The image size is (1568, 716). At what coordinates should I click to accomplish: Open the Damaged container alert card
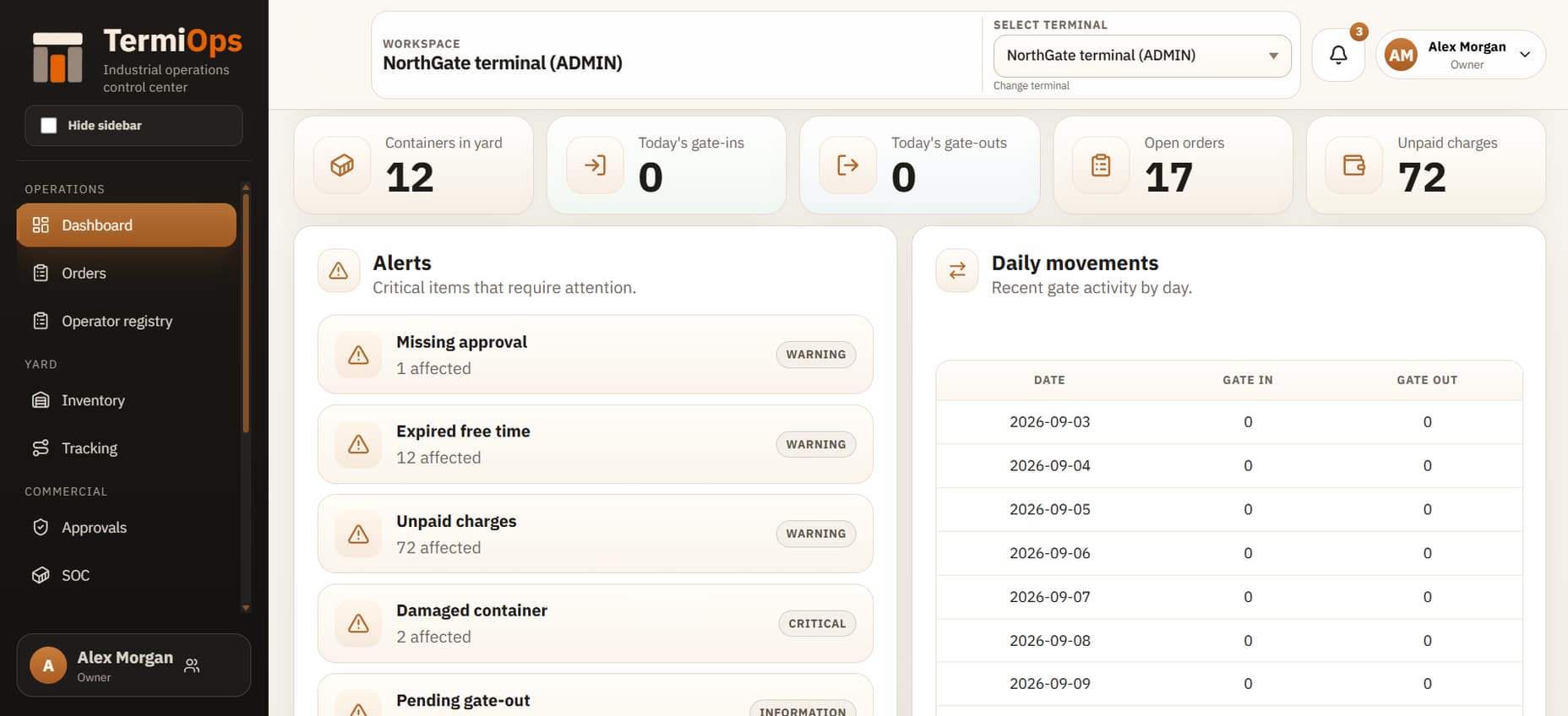pyautogui.click(x=596, y=623)
